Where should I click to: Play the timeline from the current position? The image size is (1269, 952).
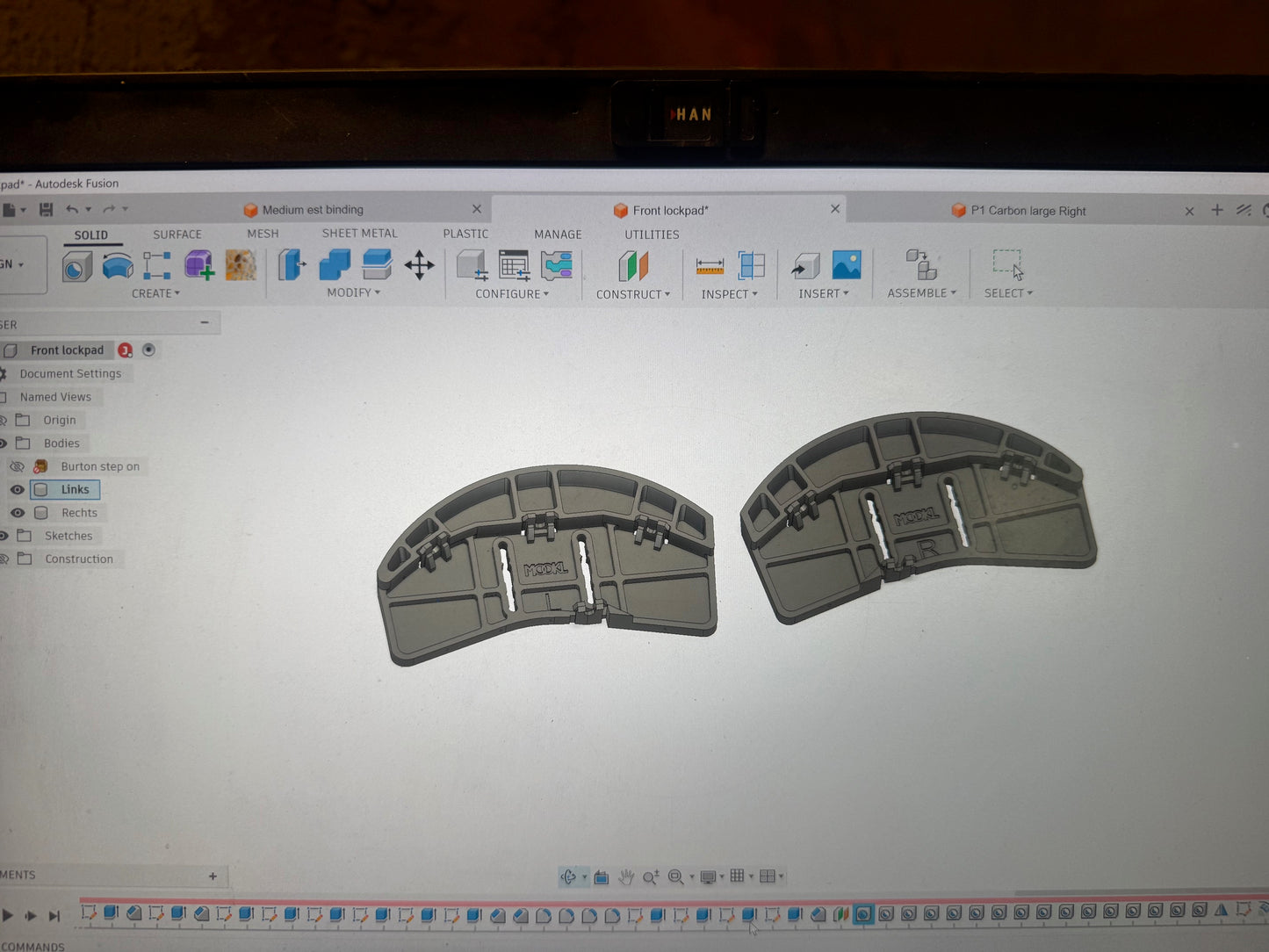point(8,916)
